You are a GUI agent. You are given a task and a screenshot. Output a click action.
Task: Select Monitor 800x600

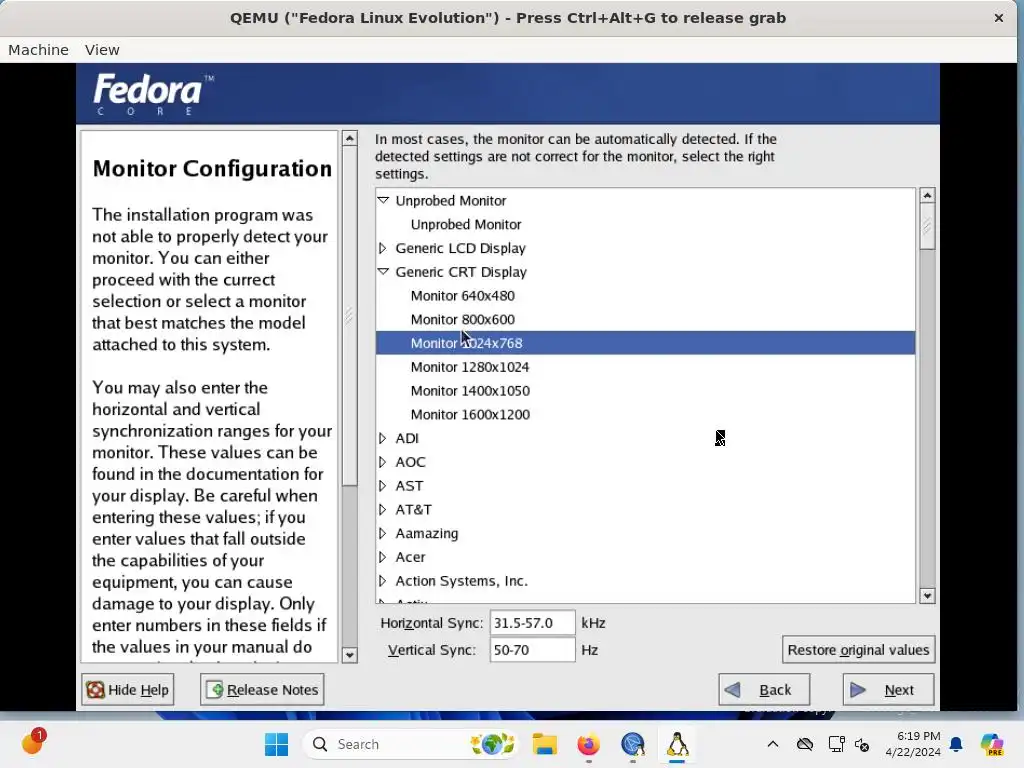click(x=462, y=319)
